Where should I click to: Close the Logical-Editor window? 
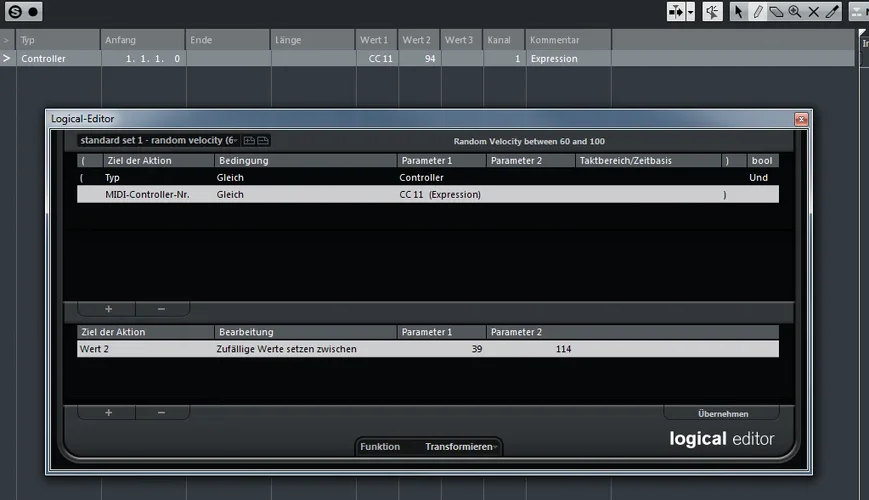tap(801, 119)
